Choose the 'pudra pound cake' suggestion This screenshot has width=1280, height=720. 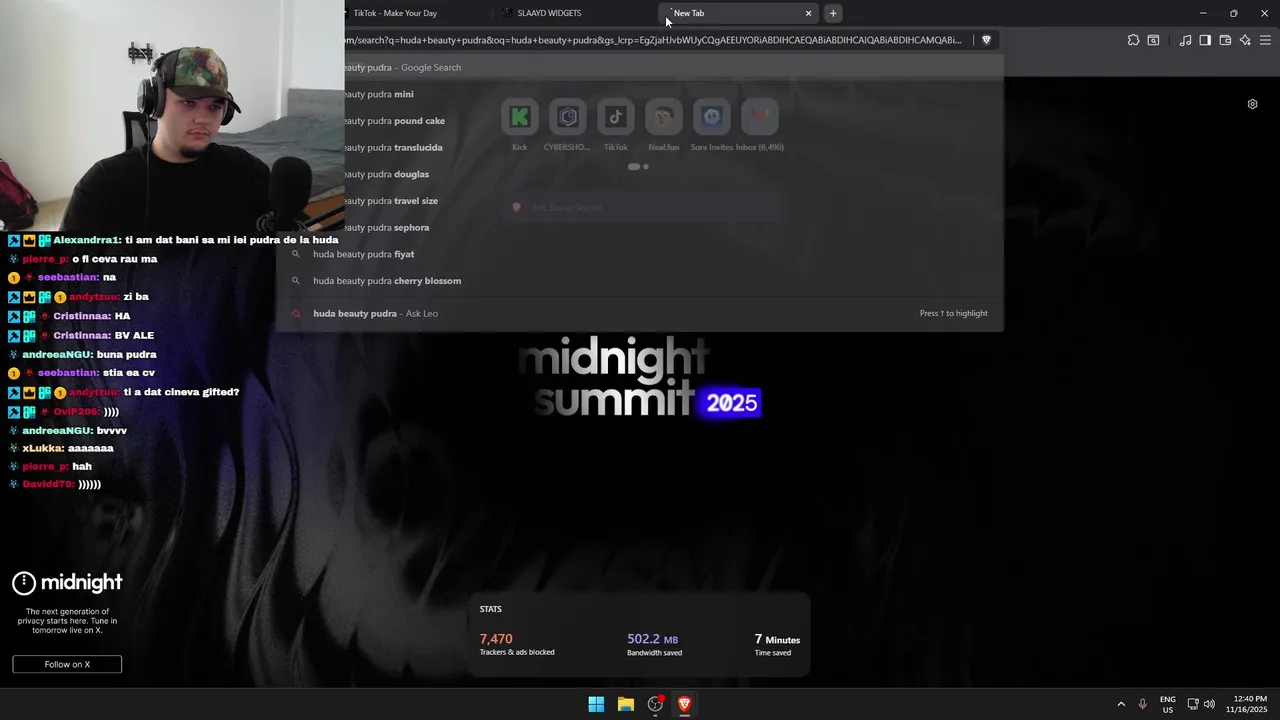click(640, 121)
